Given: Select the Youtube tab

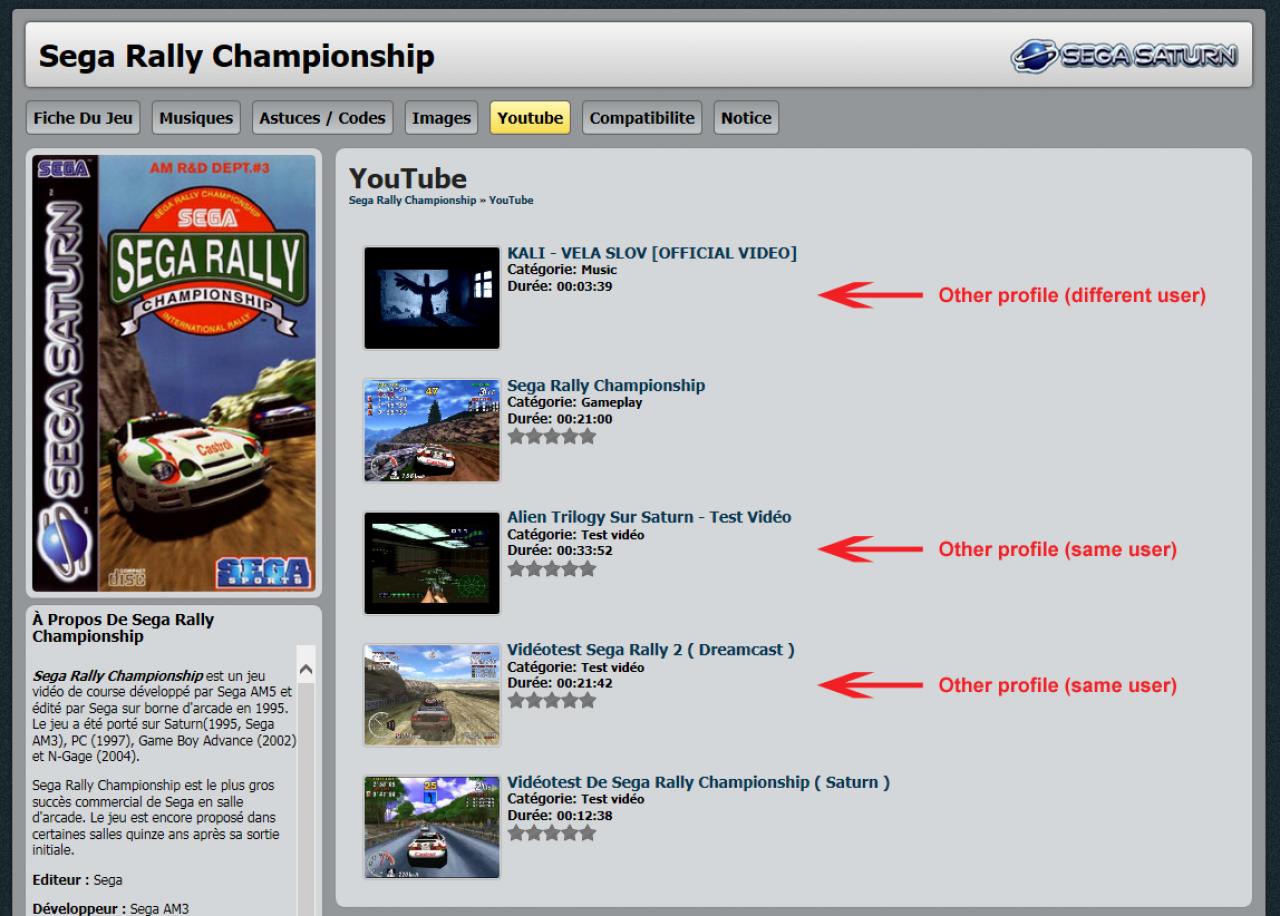Looking at the screenshot, I should point(530,118).
